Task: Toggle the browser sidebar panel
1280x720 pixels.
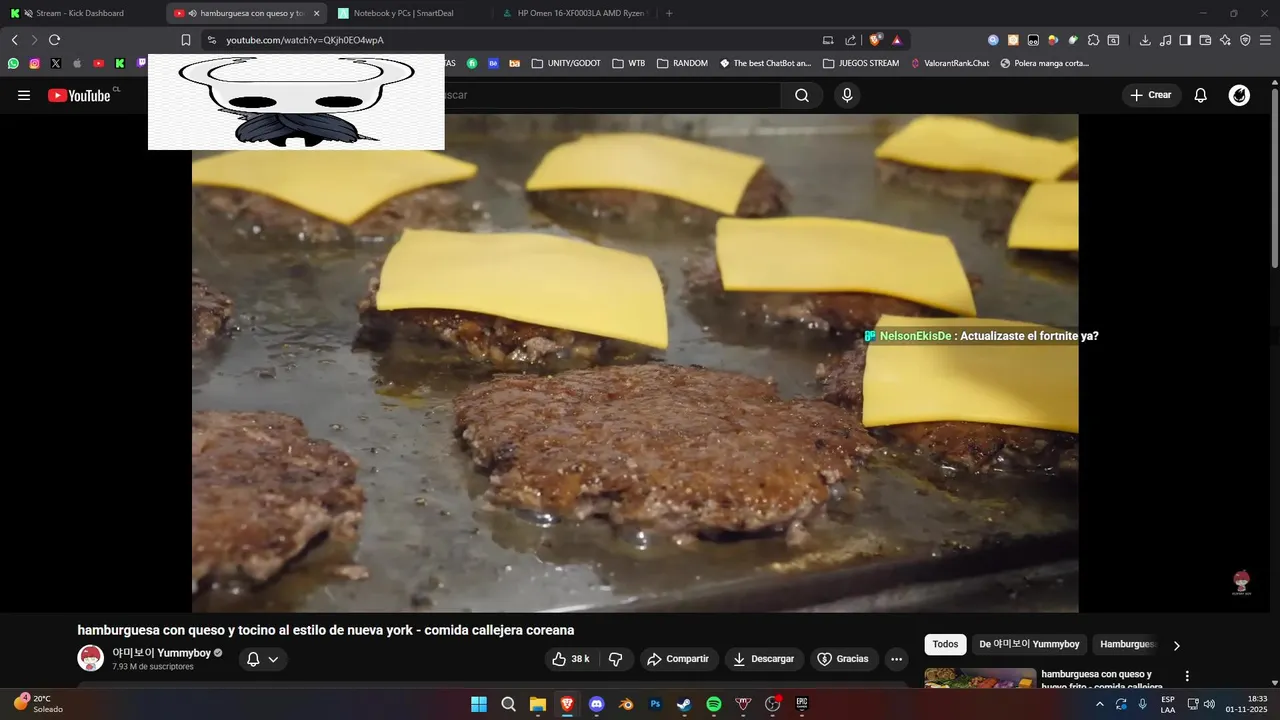Action: (1185, 40)
